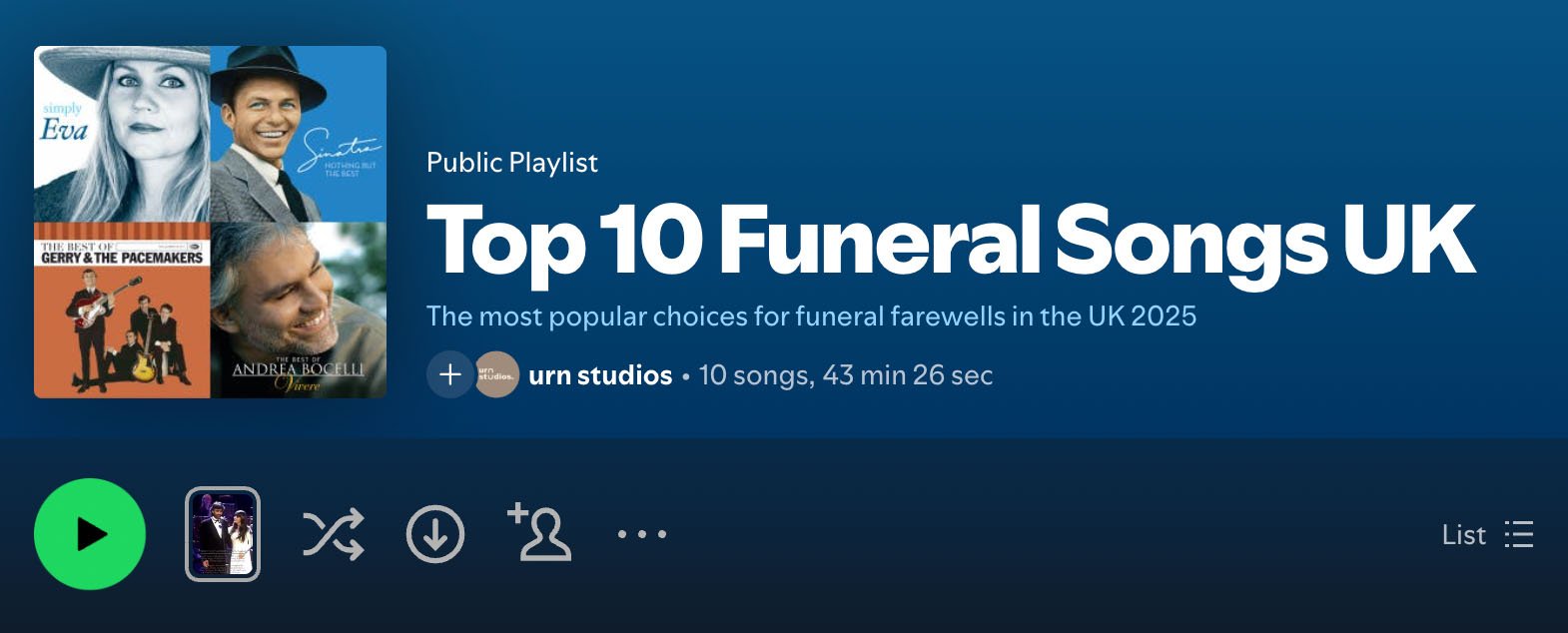1568x633 pixels.
Task: Click the Andrea Bocelli Vivere cover
Action: click(x=299, y=311)
